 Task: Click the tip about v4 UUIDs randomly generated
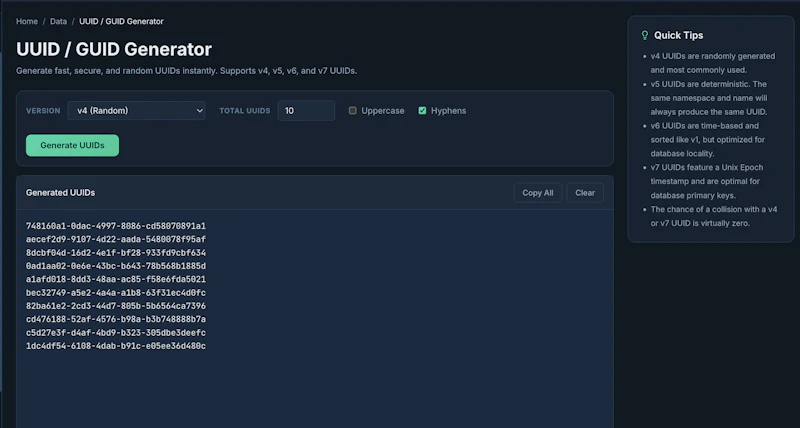click(713, 63)
